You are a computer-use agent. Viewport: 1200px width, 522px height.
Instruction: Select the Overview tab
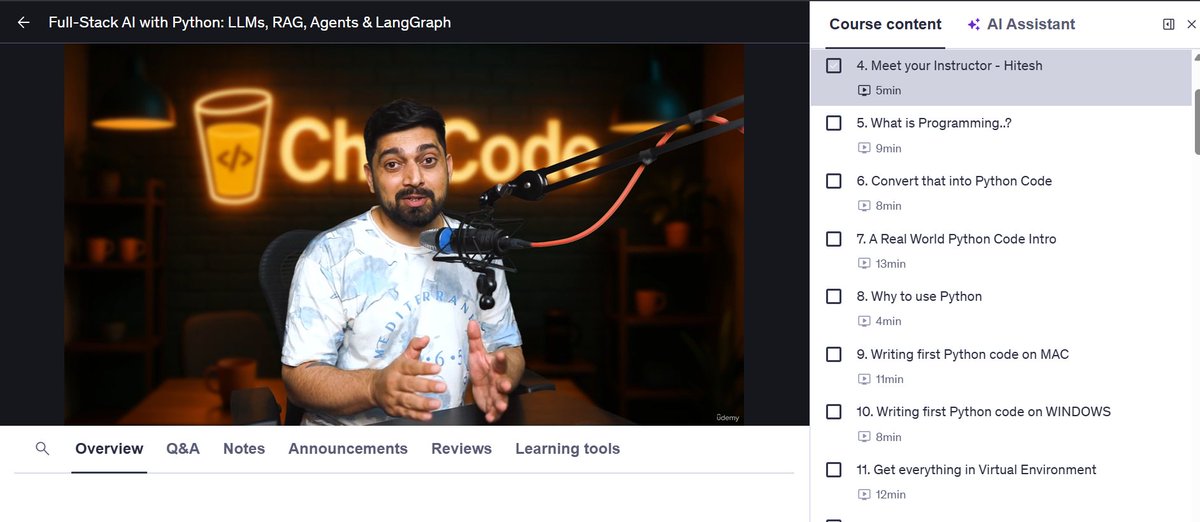109,449
